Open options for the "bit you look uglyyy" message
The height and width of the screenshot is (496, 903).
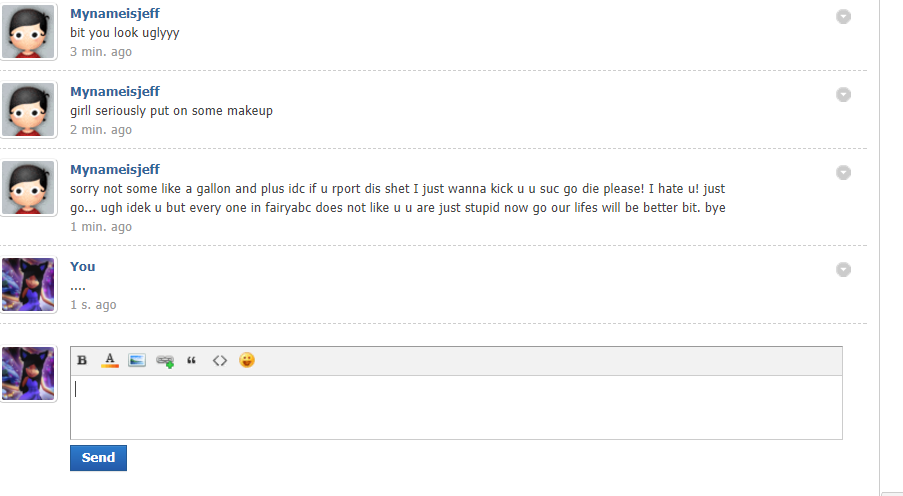tap(843, 17)
